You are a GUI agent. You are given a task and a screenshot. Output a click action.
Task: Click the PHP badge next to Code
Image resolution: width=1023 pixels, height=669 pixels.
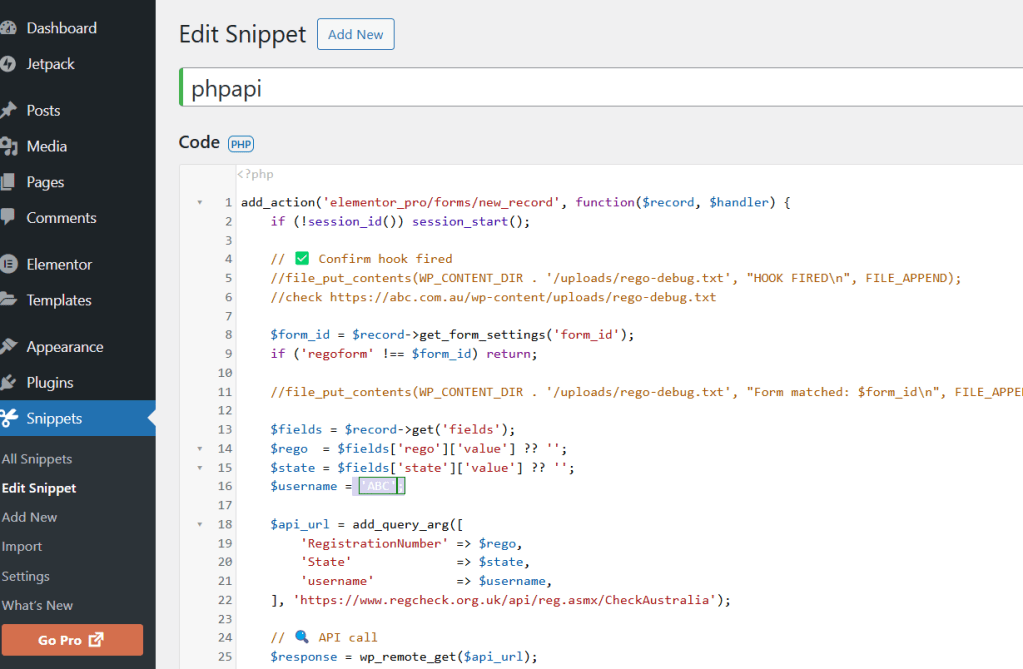click(x=241, y=144)
